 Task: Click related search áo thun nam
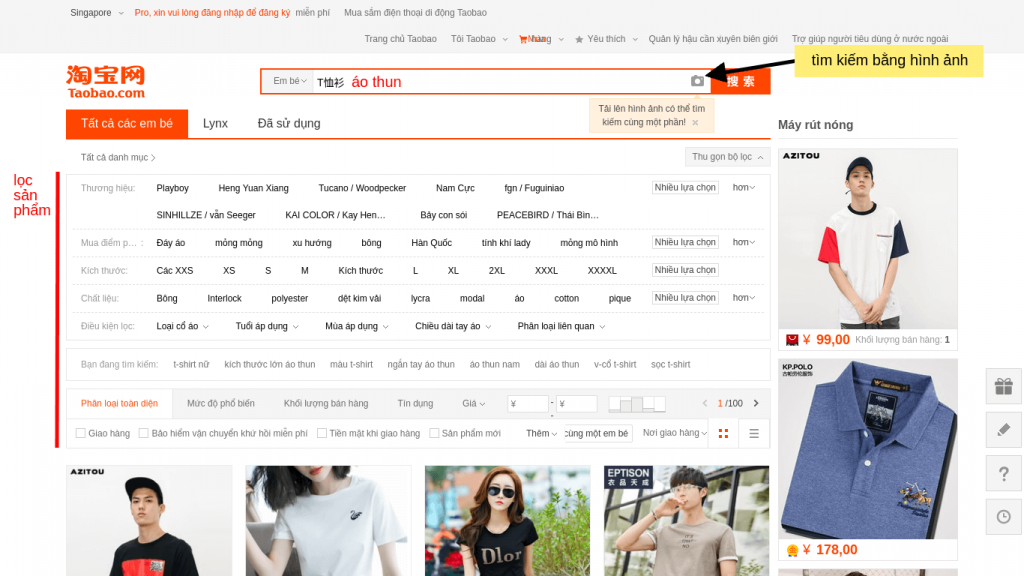click(x=494, y=364)
